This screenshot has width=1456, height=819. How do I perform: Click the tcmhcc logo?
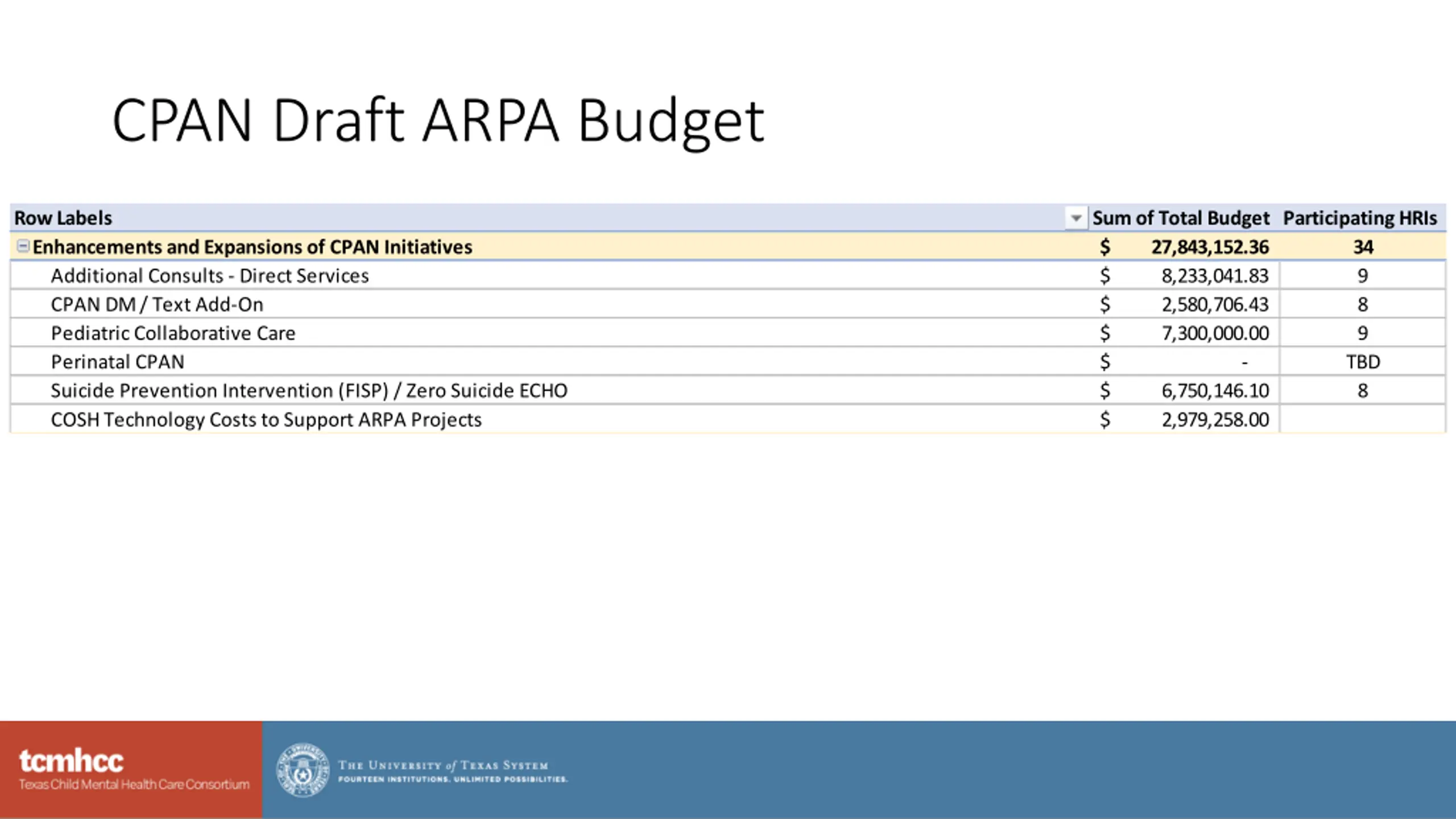(x=71, y=761)
